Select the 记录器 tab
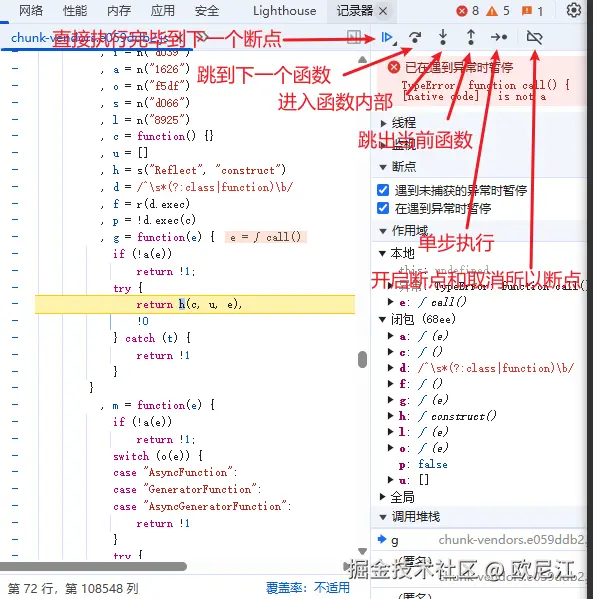This screenshot has width=593, height=599. 354,11
